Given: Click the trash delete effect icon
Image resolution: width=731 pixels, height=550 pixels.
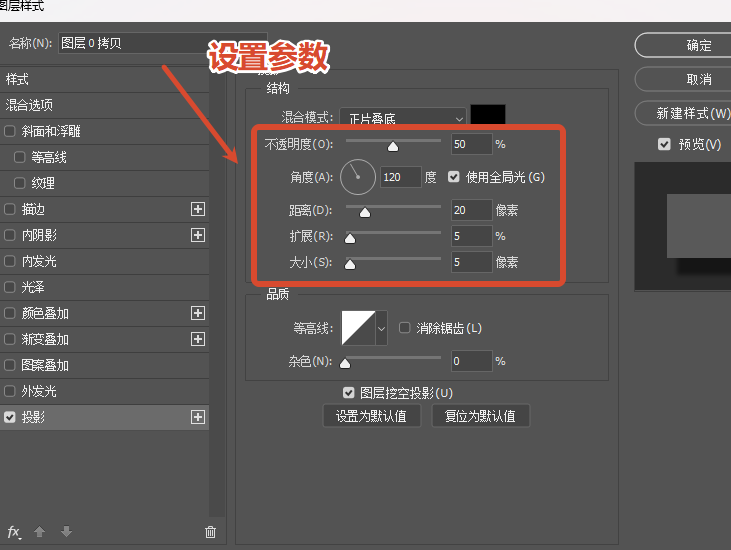Looking at the screenshot, I should point(210,532).
